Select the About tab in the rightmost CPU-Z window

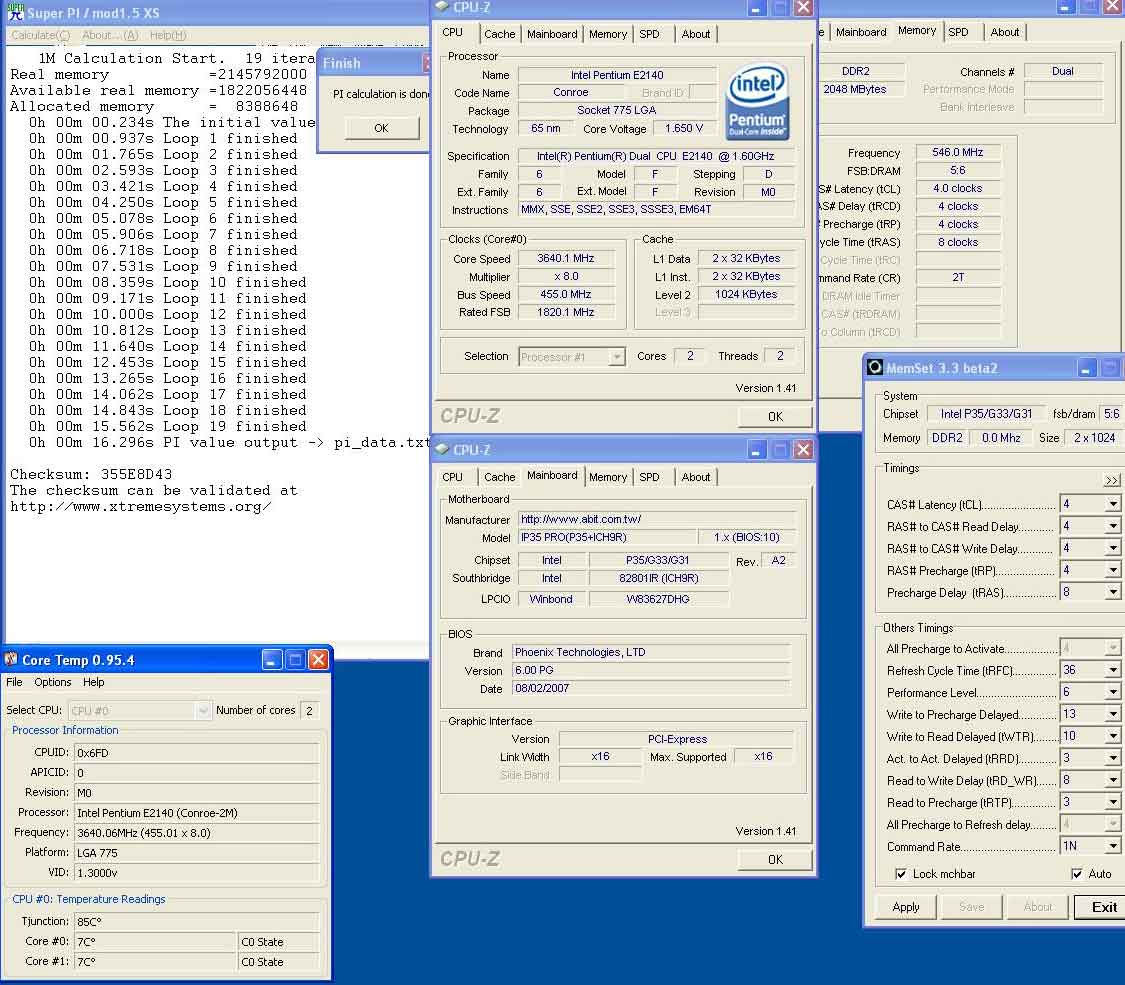(1004, 32)
